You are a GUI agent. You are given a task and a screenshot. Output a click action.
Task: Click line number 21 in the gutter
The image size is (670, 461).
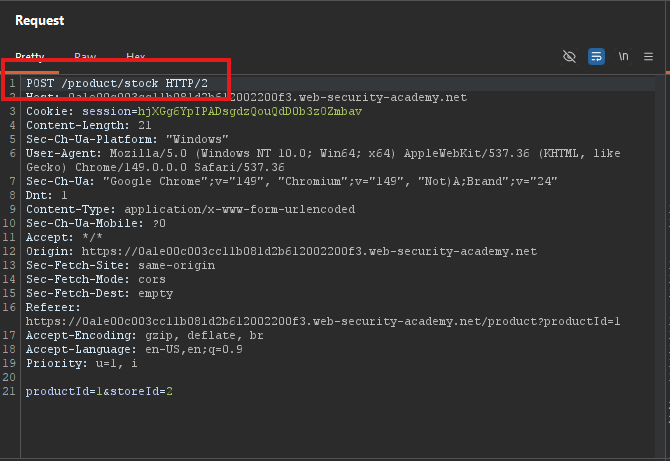[x=9, y=391]
